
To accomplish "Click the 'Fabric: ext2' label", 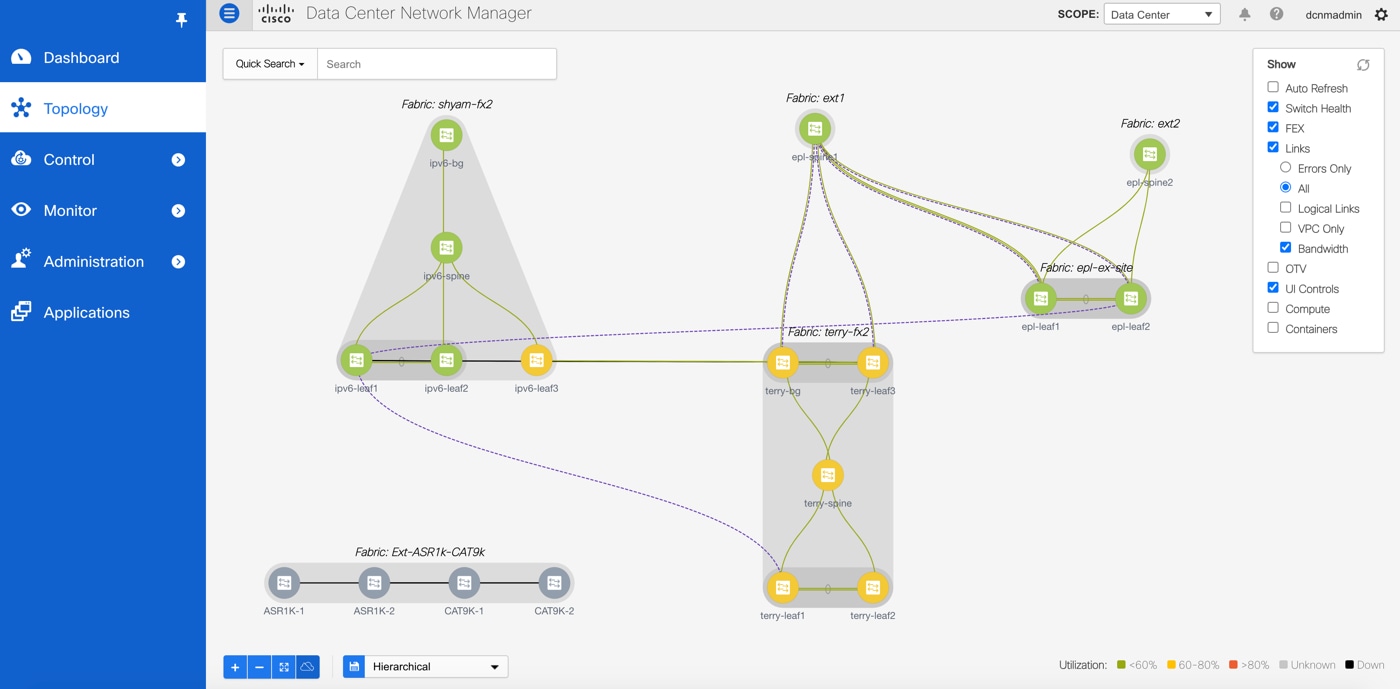I will pyautogui.click(x=1150, y=124).
